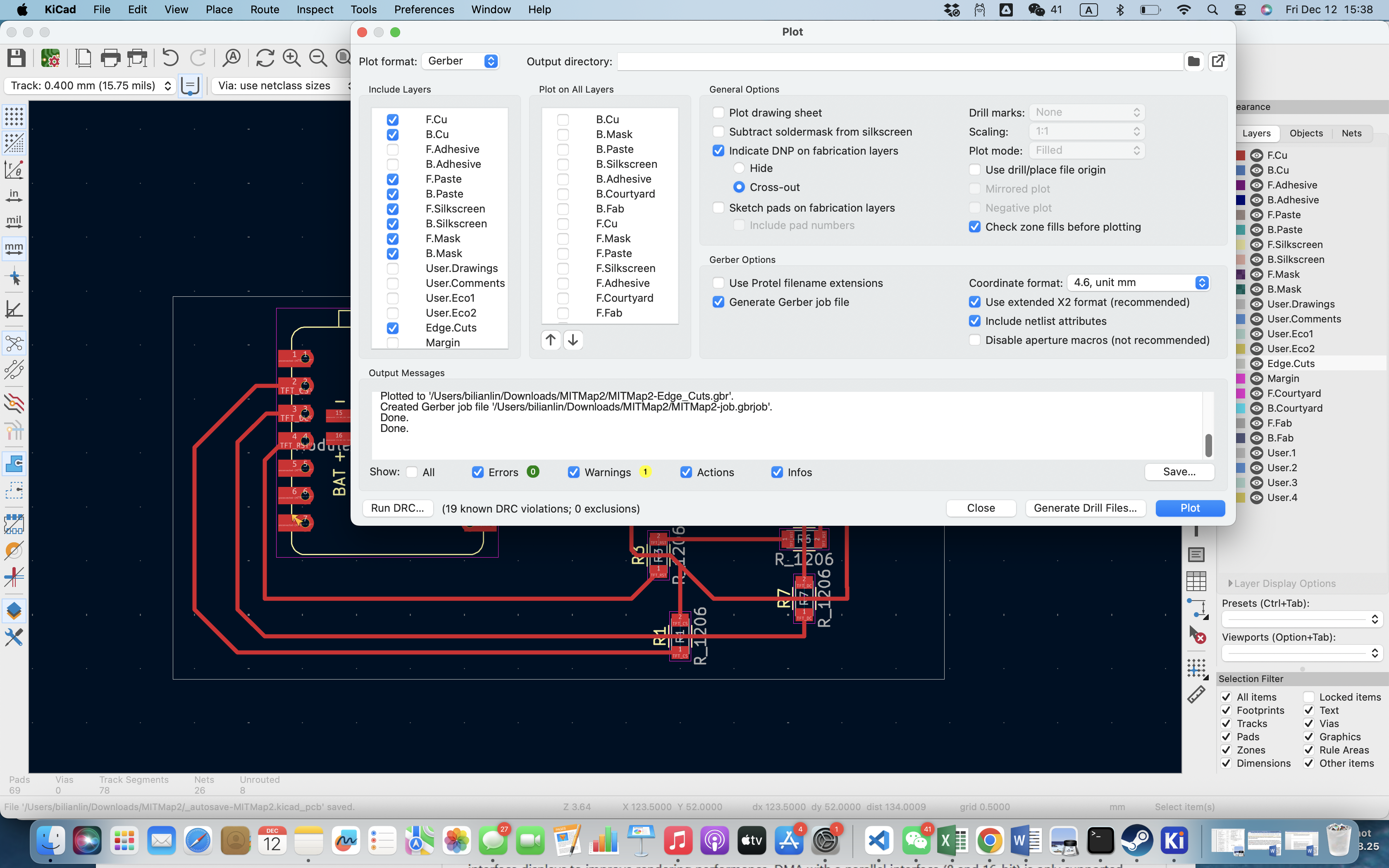Viewport: 1389px width, 868px height.
Task: Click the F.Cu red color swatch
Action: [1240, 155]
